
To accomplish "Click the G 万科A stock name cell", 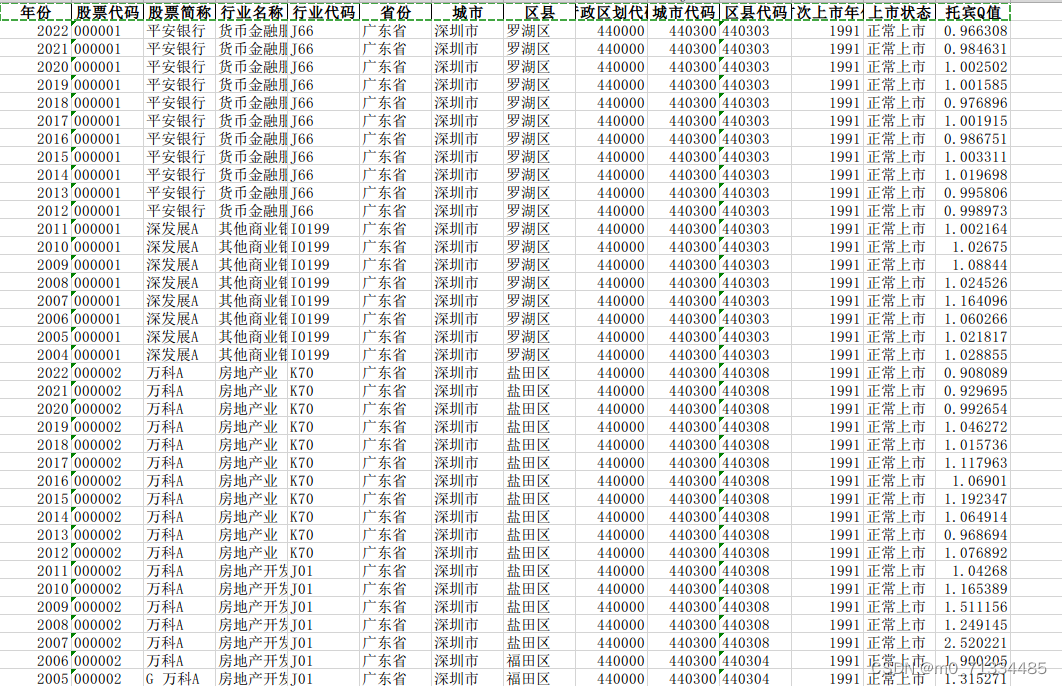I will (x=179, y=679).
